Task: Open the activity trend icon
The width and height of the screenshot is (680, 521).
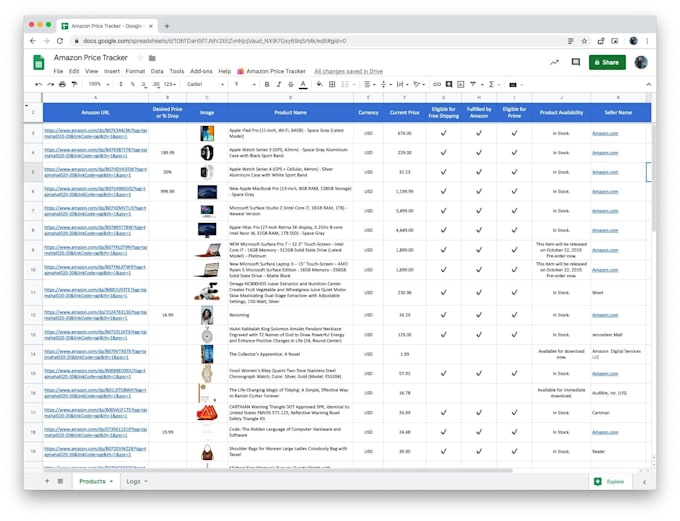Action: tap(554, 62)
